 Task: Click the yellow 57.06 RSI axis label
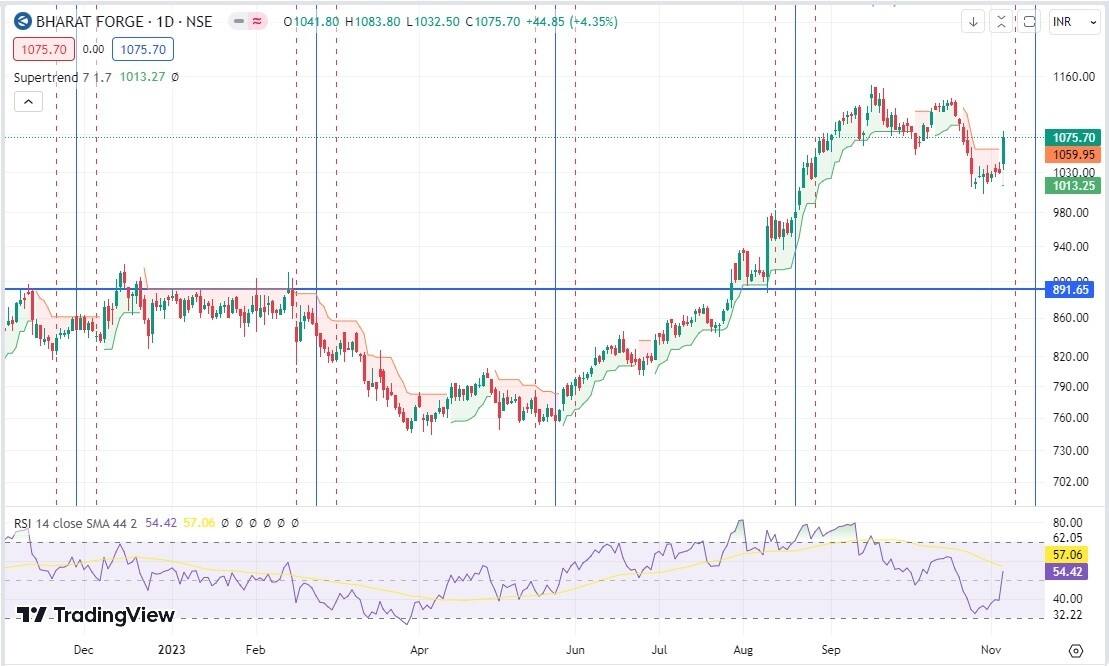tap(1067, 555)
